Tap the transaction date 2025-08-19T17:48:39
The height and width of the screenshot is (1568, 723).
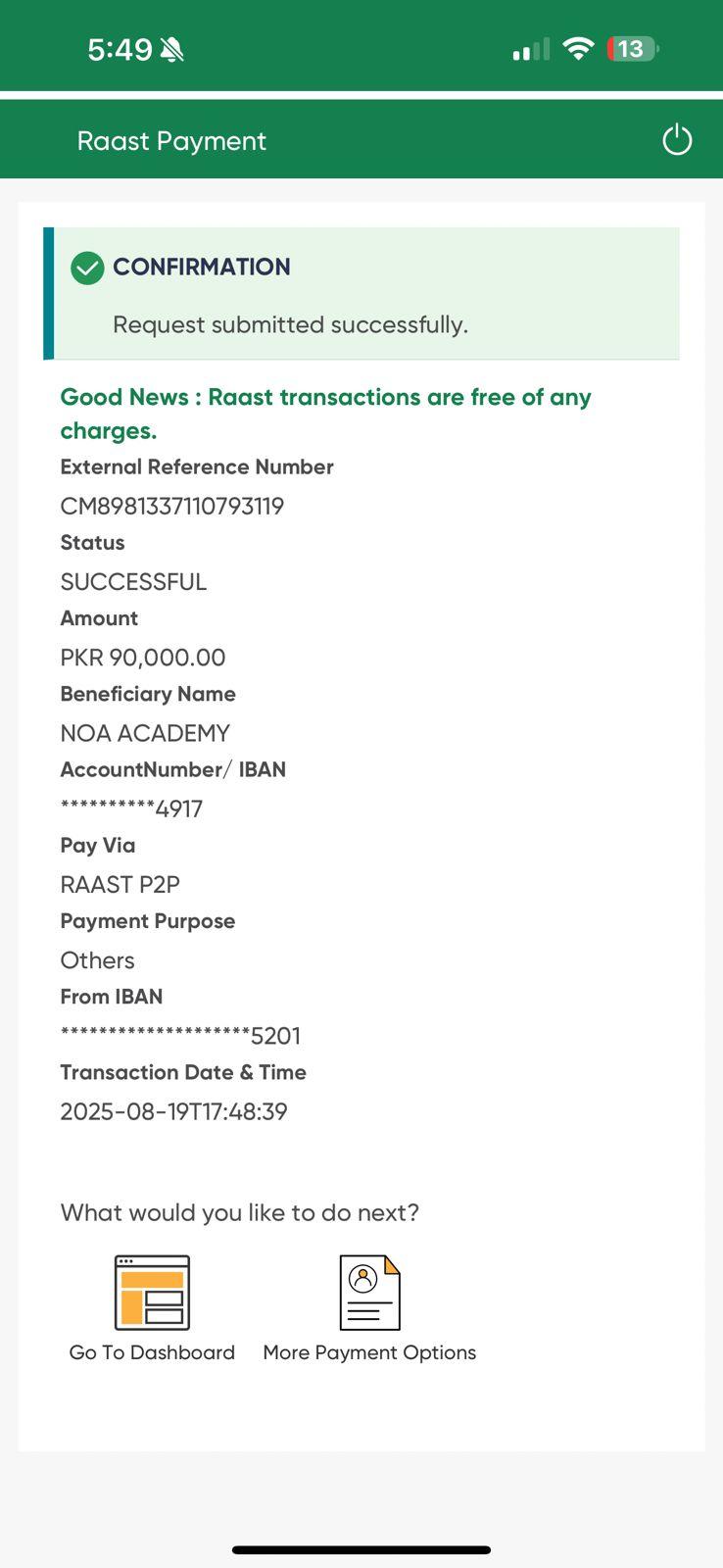point(173,1111)
